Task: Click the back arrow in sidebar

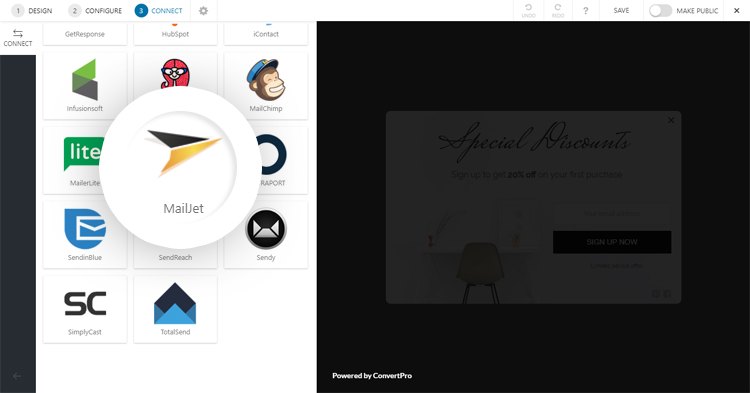Action: coord(17,376)
